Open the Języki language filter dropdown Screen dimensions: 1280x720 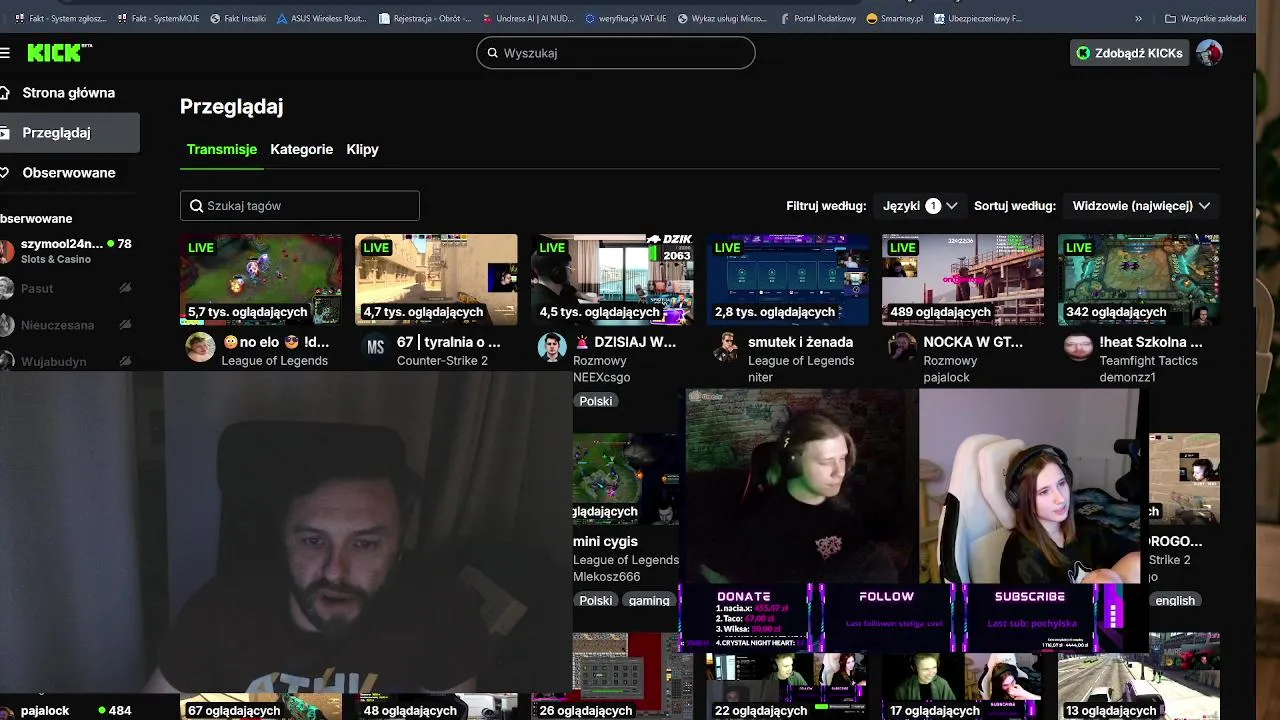coord(920,206)
